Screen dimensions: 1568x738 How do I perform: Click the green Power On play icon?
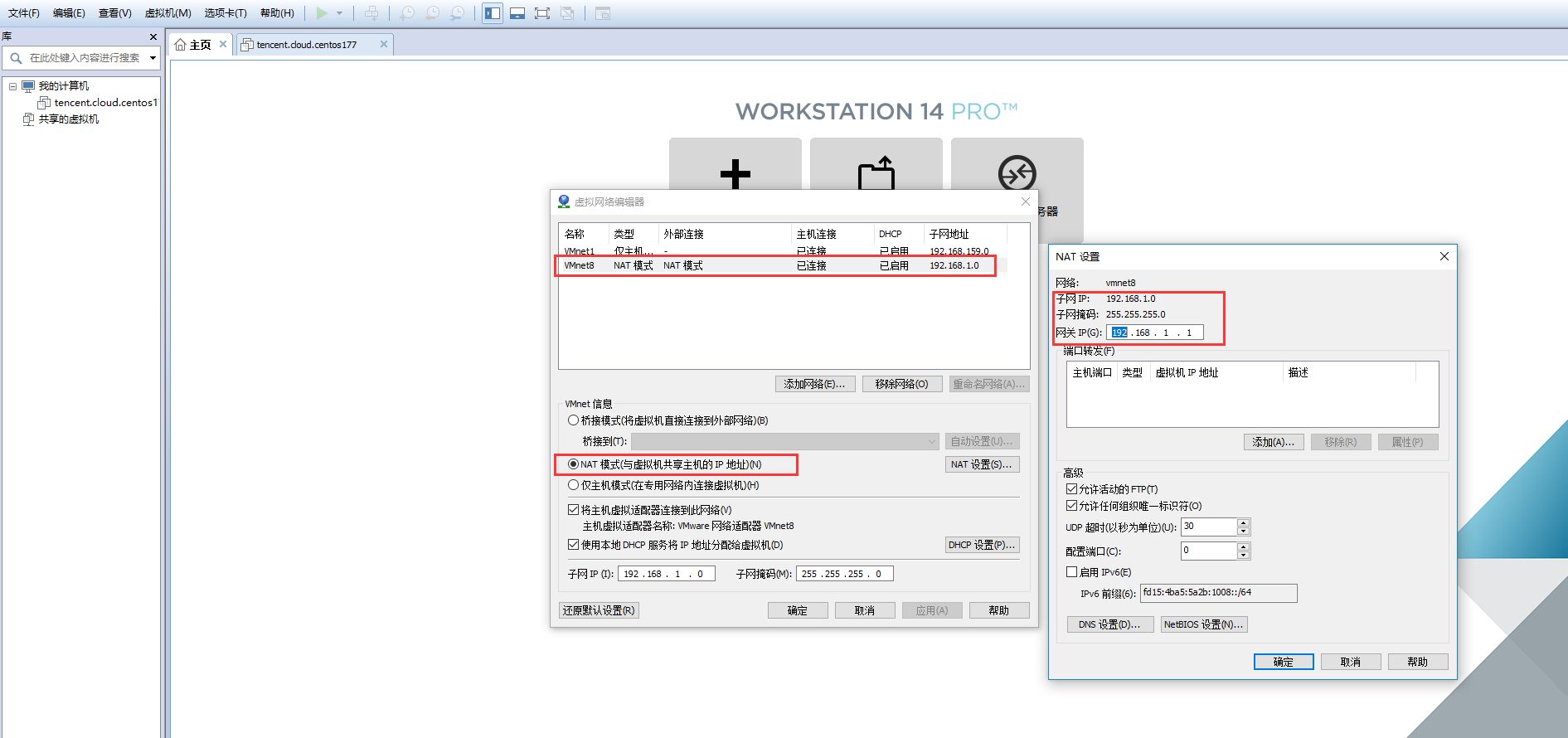click(322, 13)
